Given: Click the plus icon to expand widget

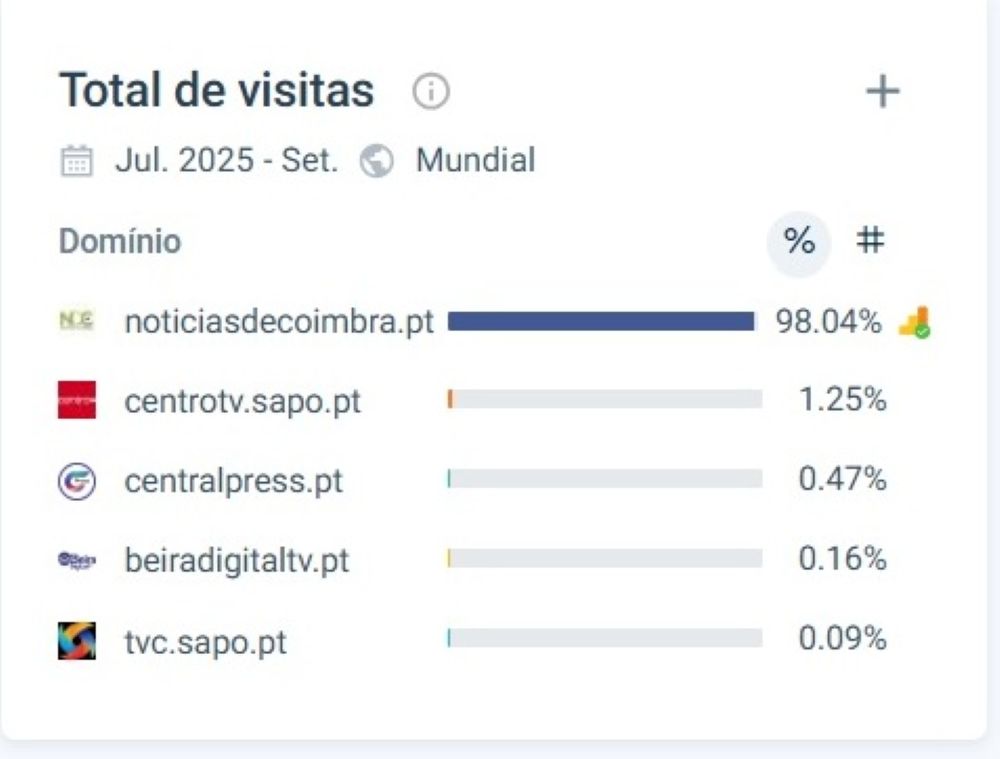Looking at the screenshot, I should (882, 92).
